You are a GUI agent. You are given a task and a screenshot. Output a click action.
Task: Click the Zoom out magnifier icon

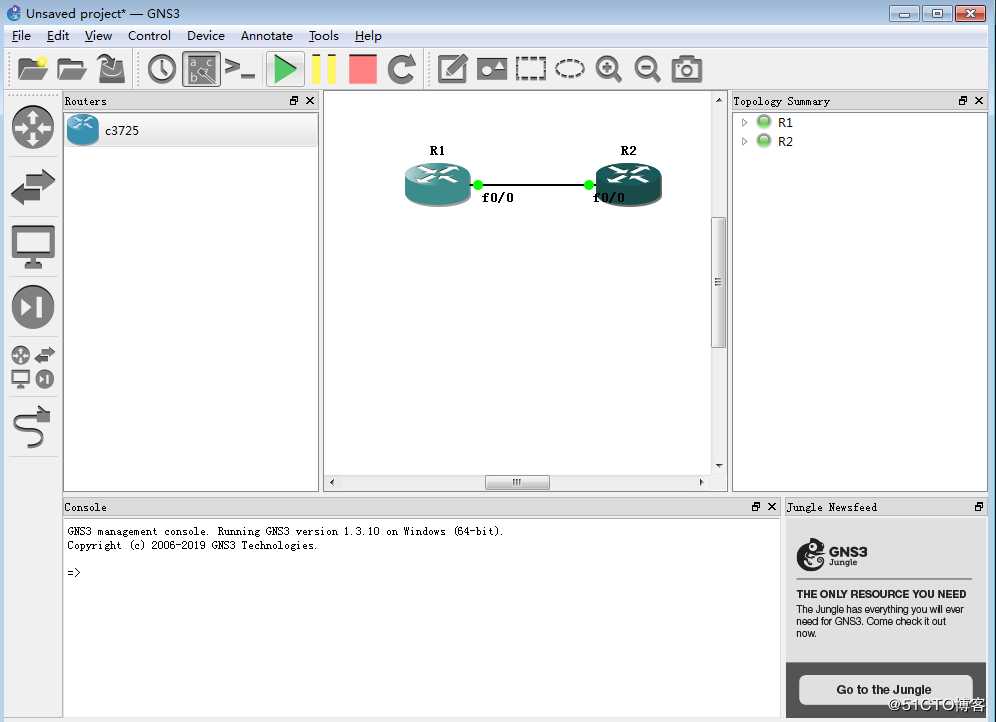(x=647, y=69)
